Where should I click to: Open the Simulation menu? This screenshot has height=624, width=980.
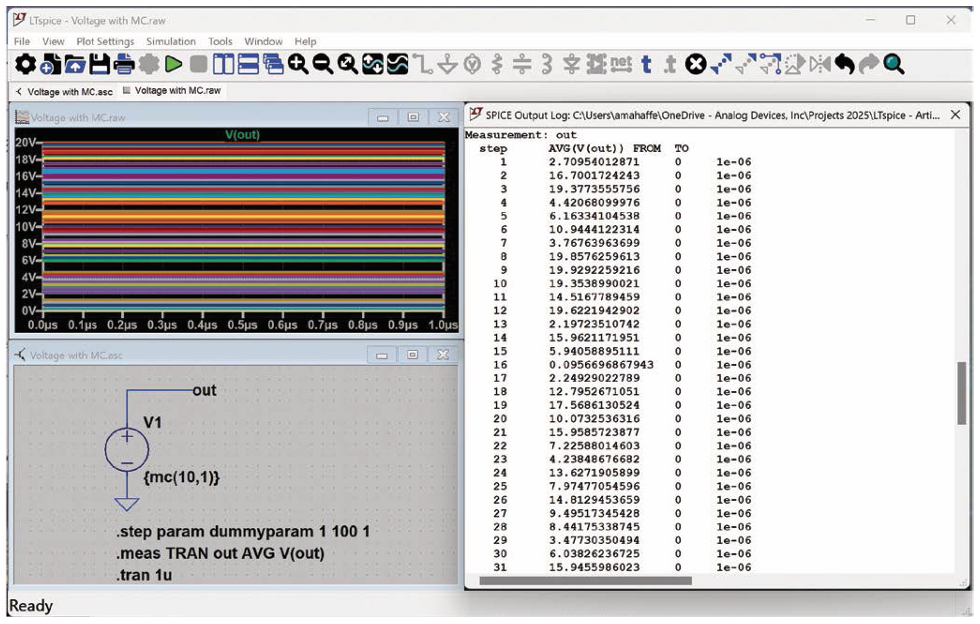click(x=171, y=41)
